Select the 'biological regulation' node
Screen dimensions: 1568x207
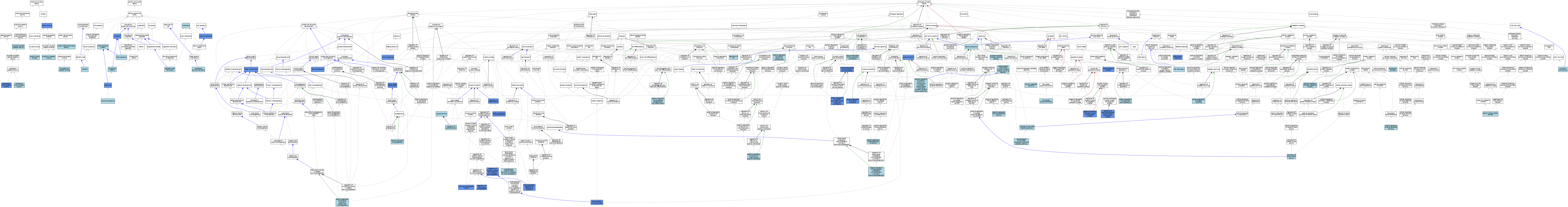pyautogui.click(x=897, y=14)
